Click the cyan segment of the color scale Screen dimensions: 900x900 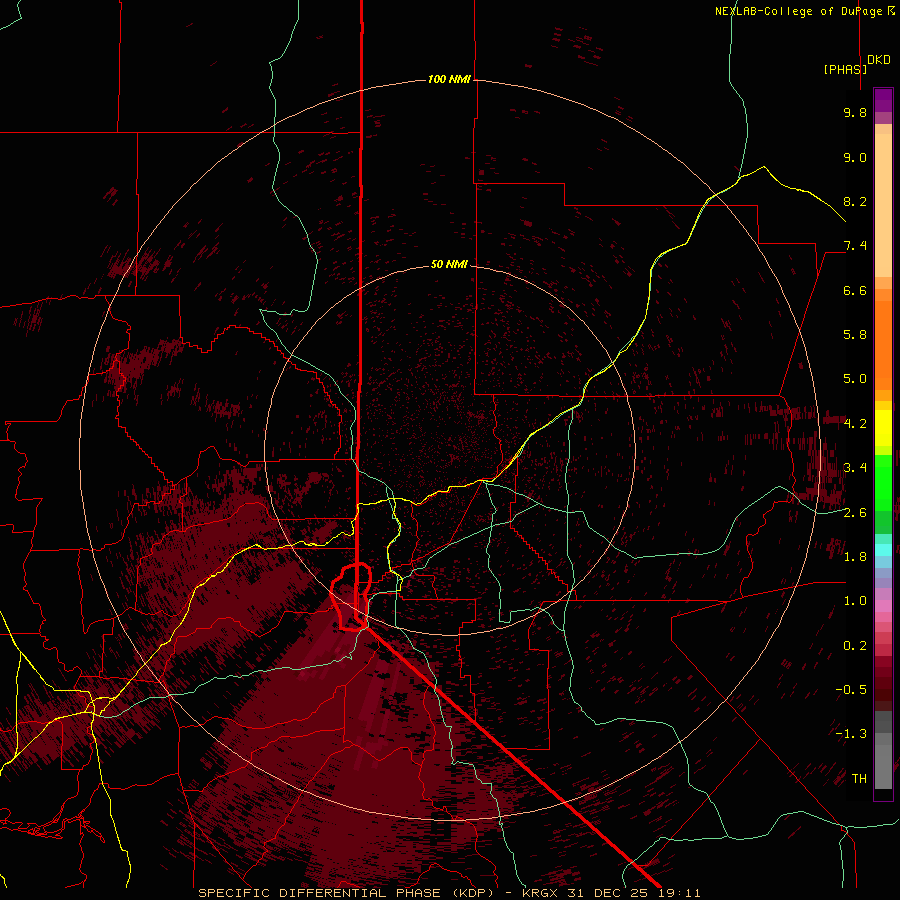[x=883, y=550]
